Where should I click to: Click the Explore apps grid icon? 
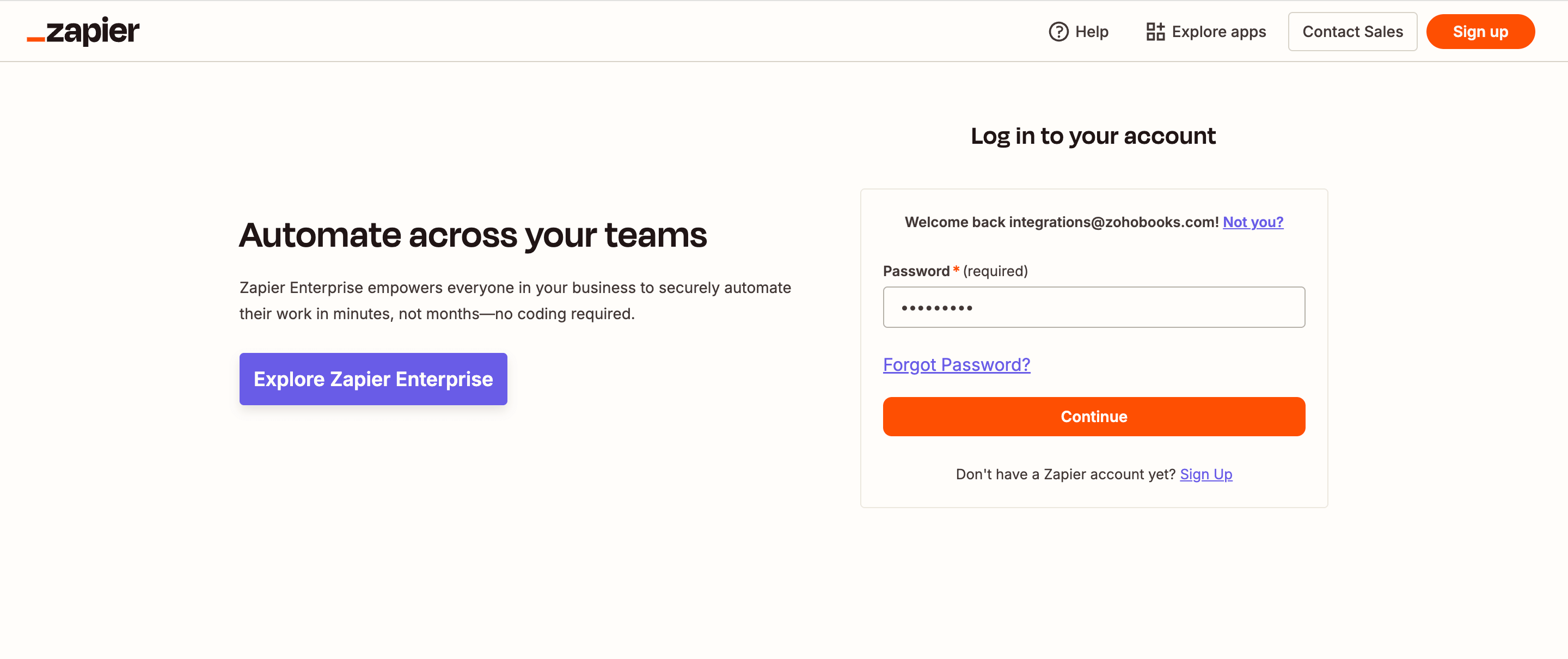coord(1155,30)
